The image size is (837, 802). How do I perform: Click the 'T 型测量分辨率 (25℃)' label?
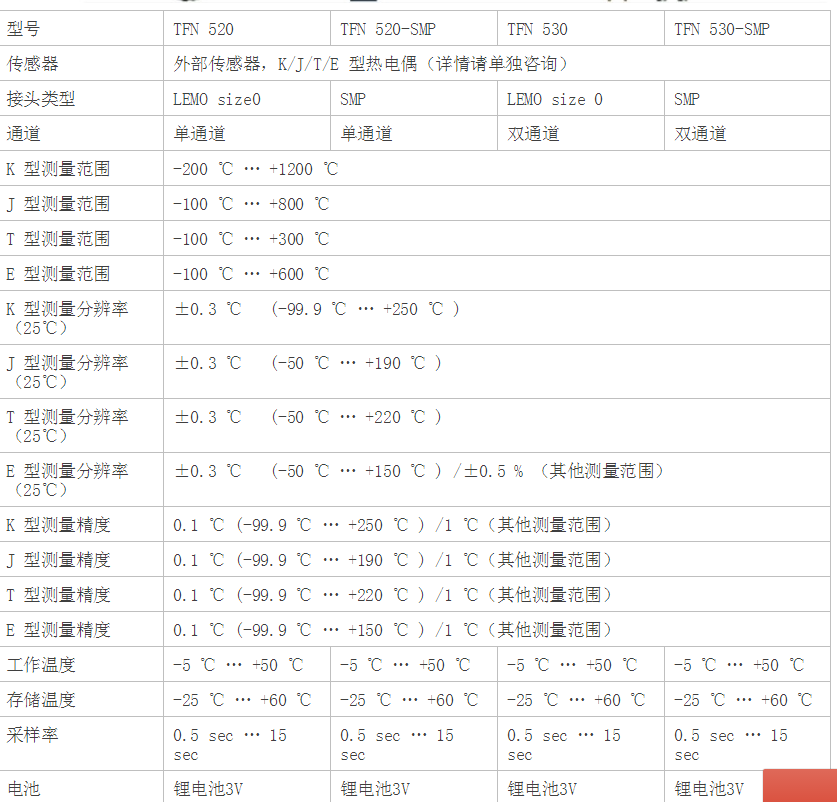pos(67,426)
